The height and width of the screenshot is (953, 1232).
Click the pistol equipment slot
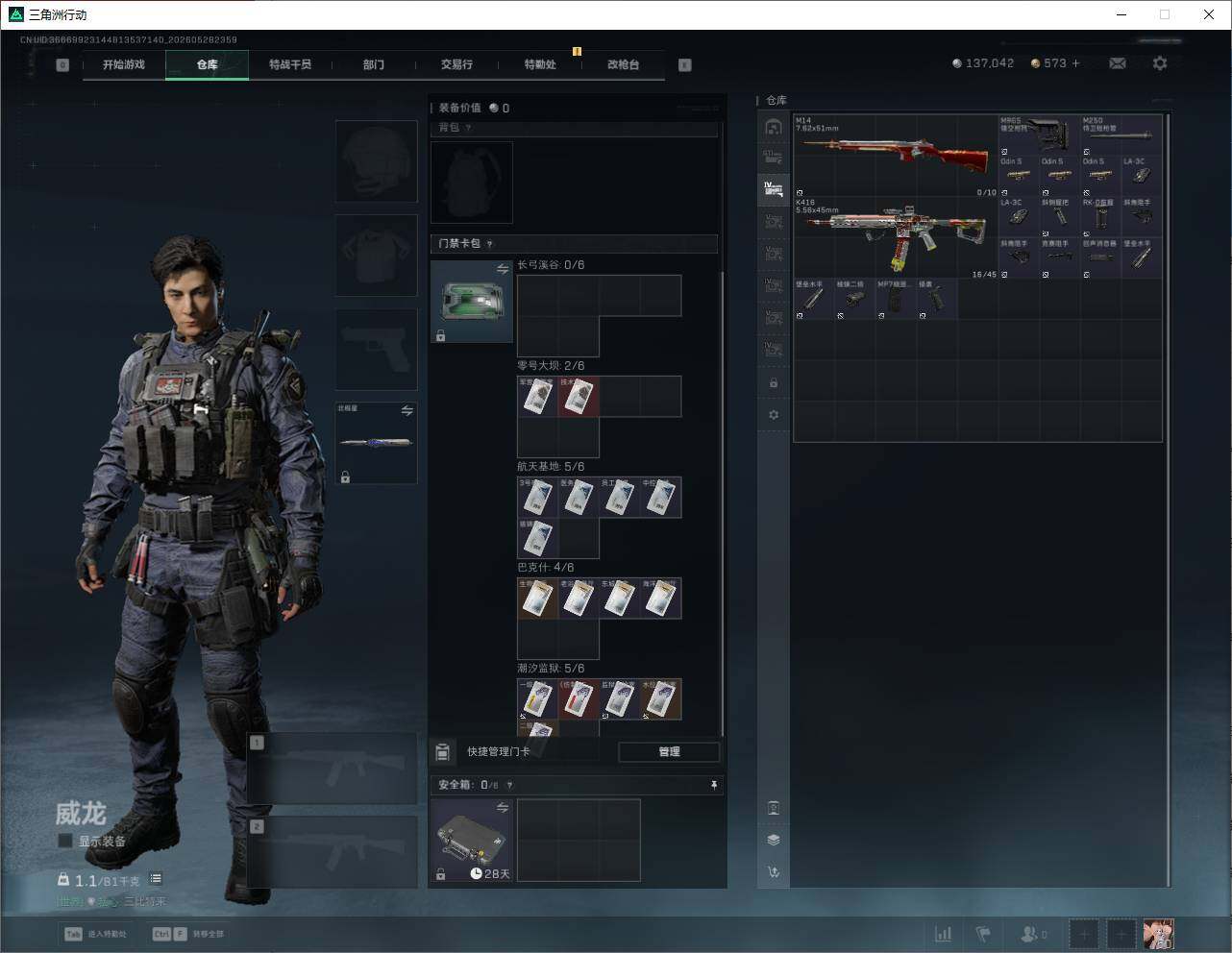click(x=377, y=349)
